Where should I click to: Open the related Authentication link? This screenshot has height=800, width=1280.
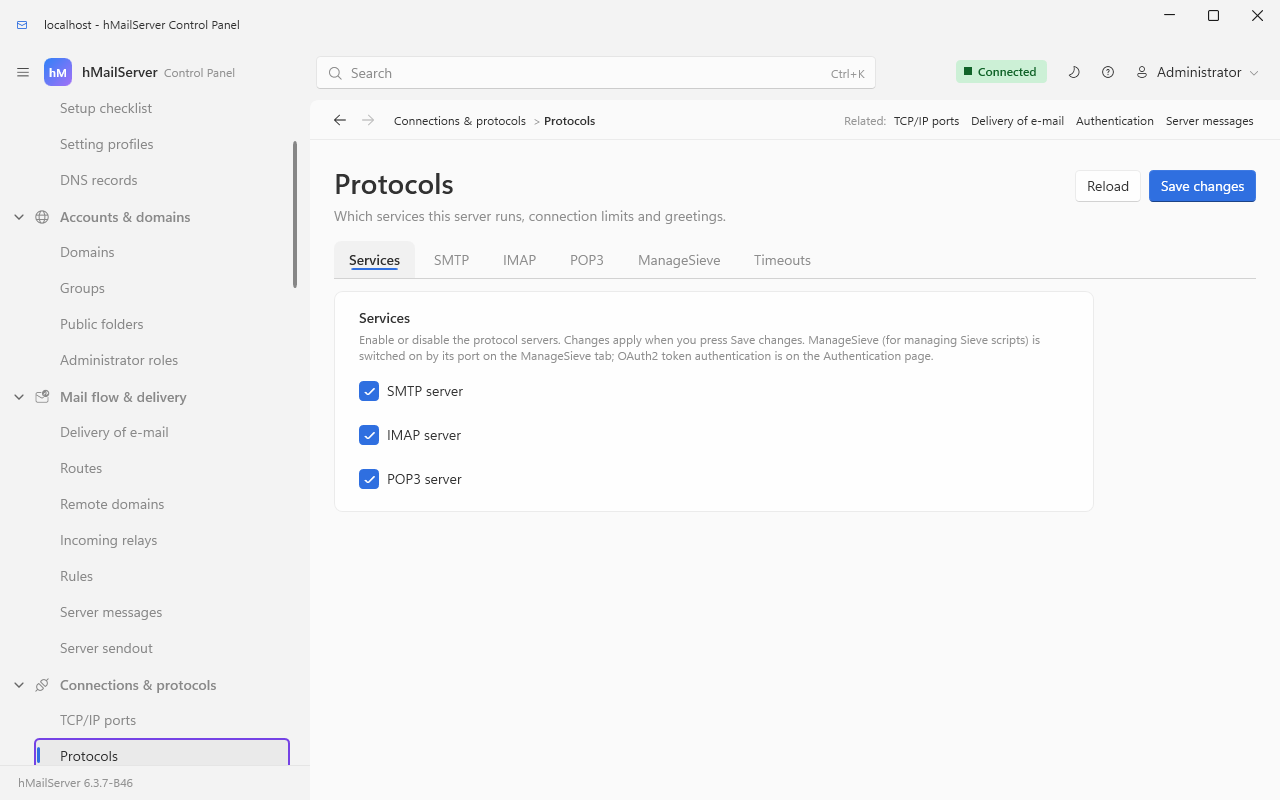(1115, 121)
